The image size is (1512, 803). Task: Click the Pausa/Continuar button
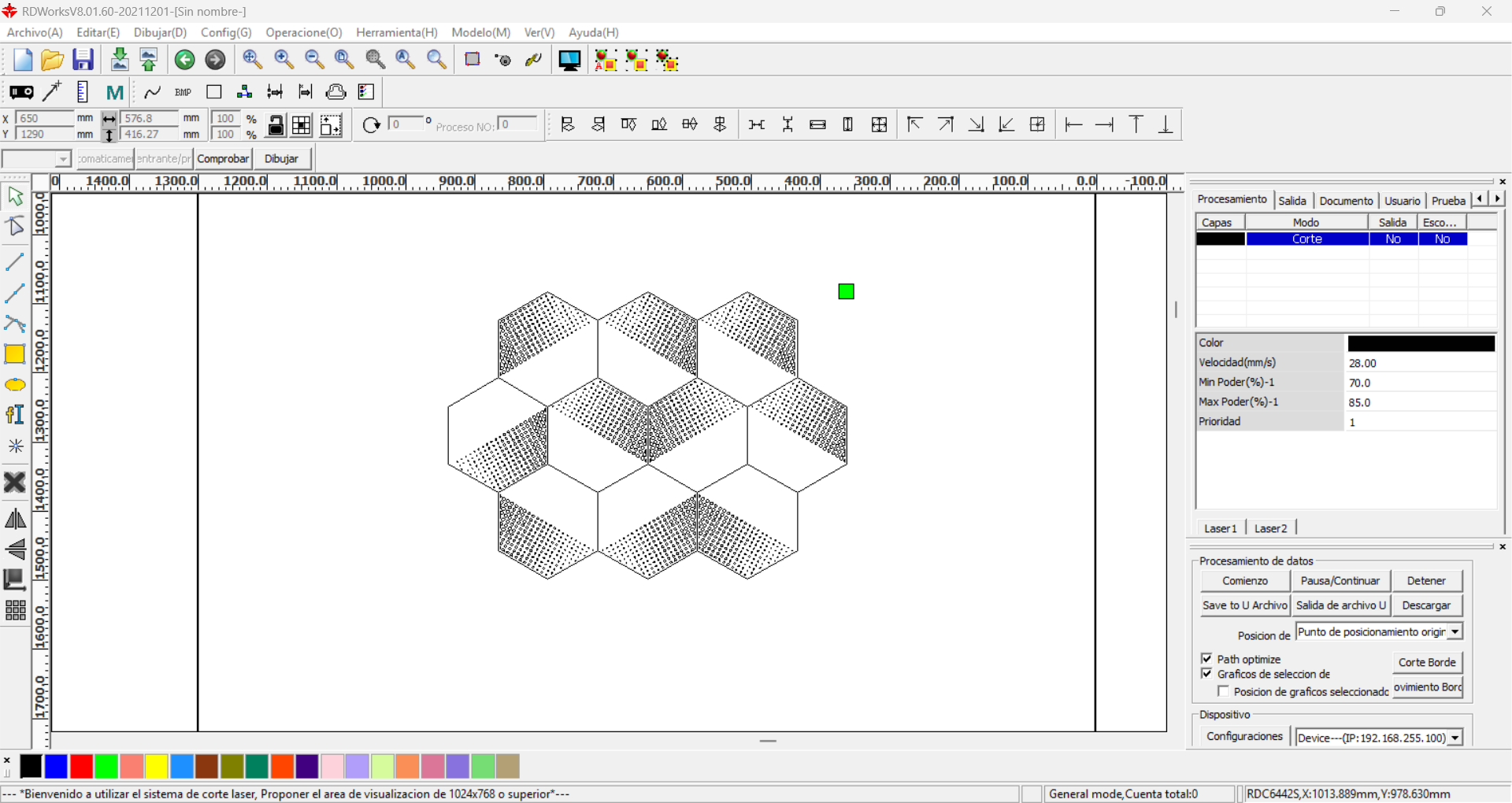tap(1340, 581)
